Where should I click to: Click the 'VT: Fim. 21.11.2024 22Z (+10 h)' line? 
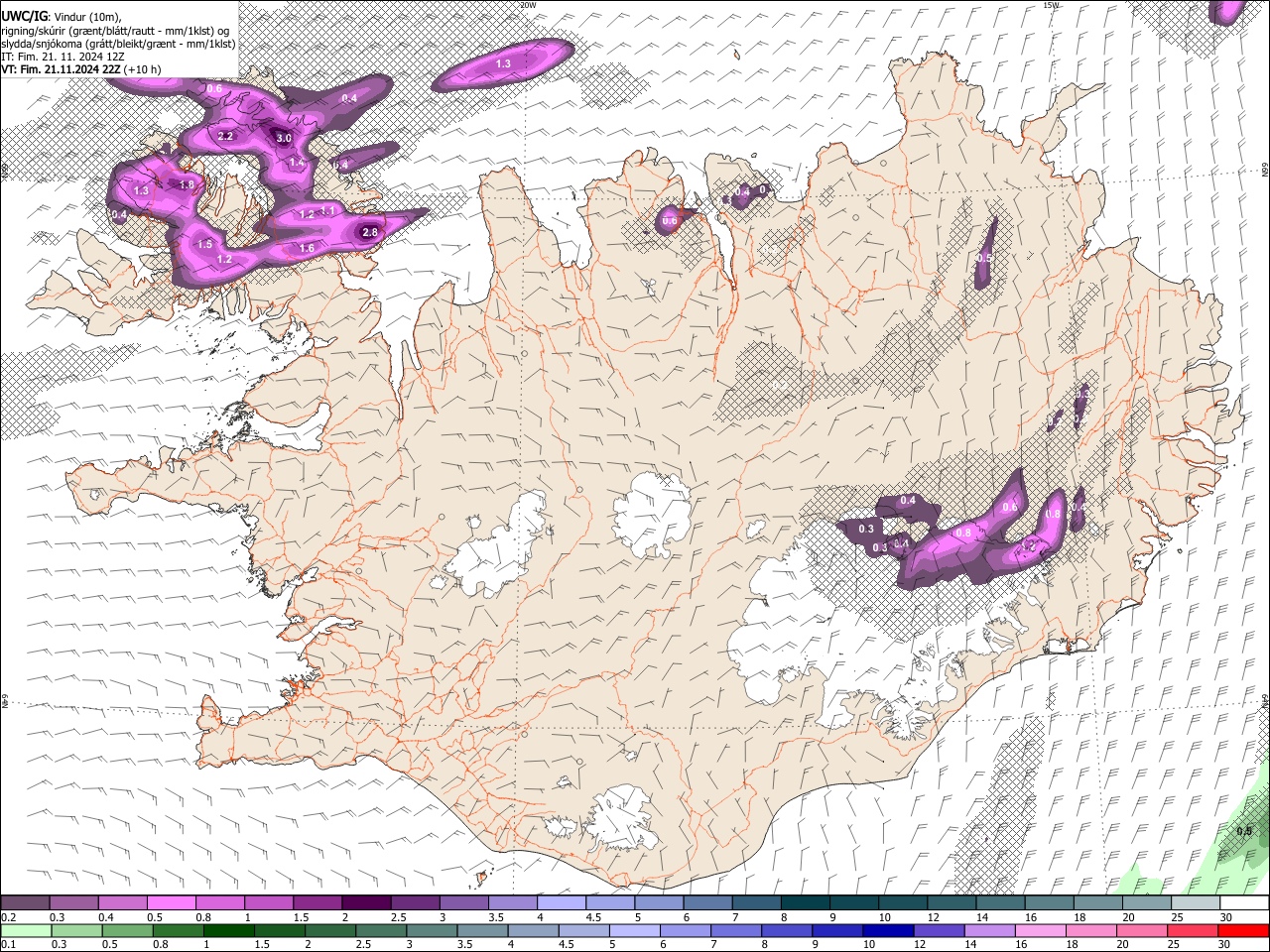(80, 69)
